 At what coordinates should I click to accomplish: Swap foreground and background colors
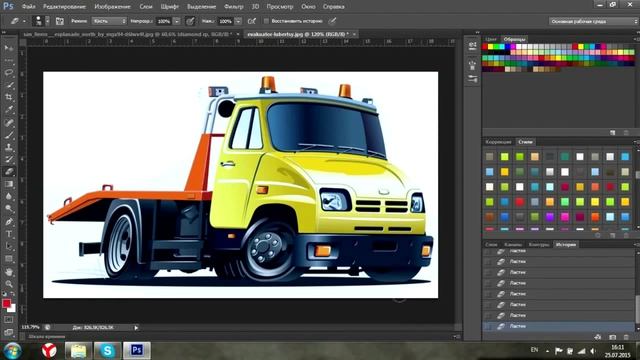[13, 294]
